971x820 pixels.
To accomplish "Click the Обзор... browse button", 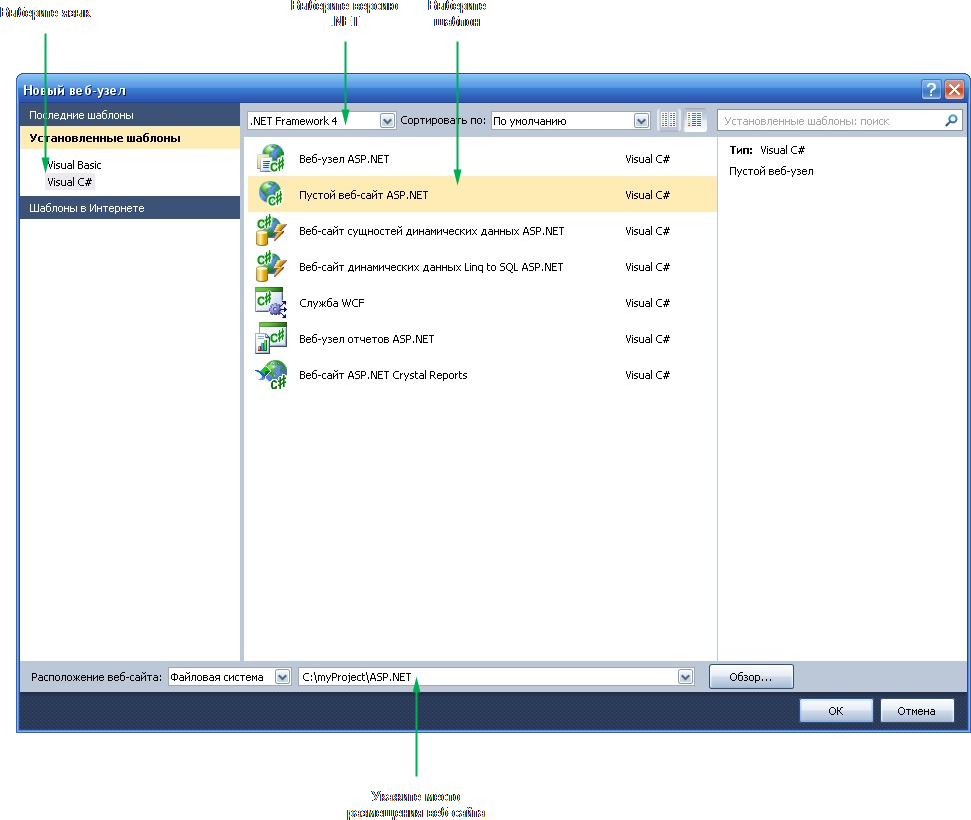I will 751,677.
